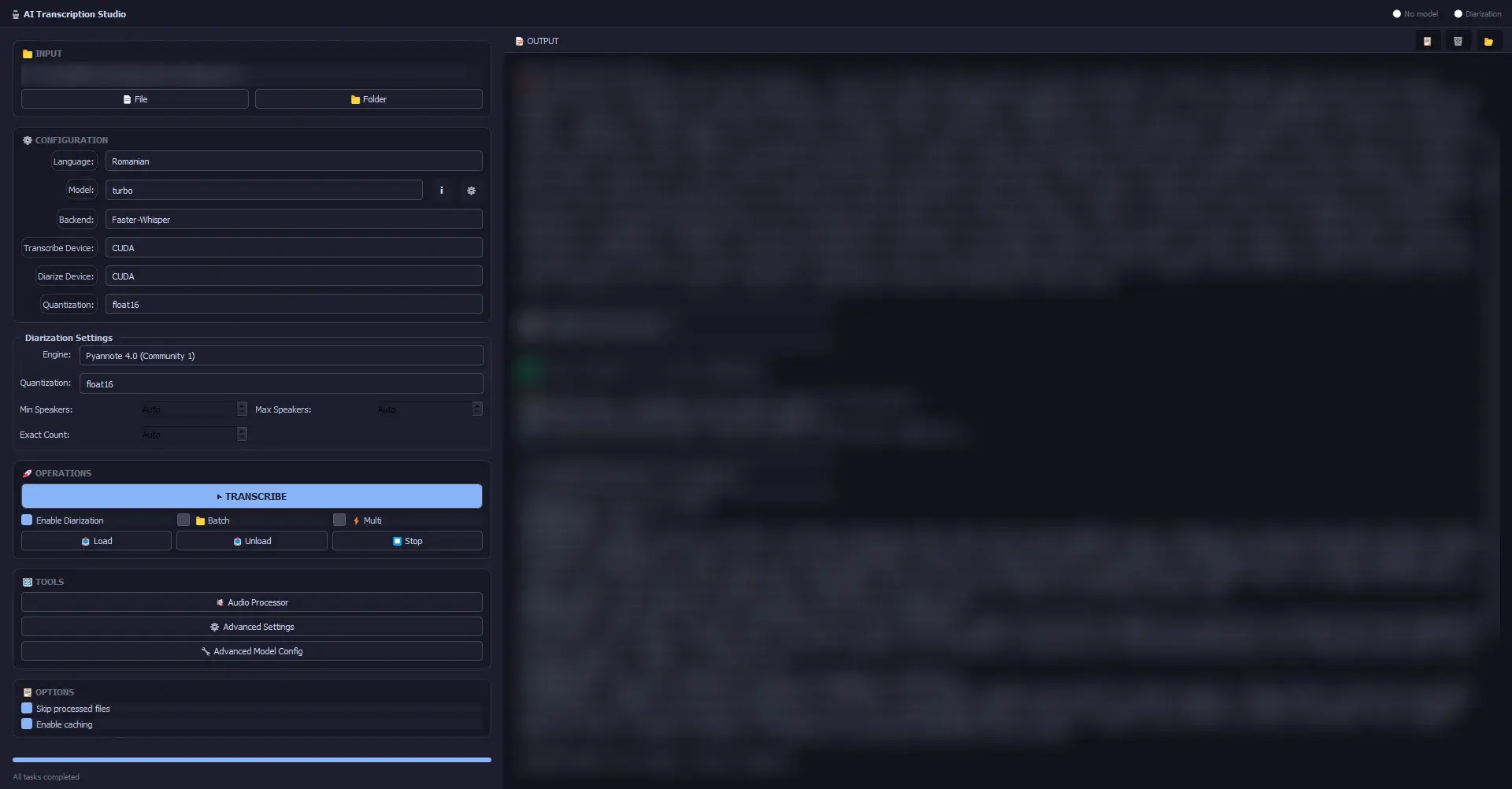1512x789 pixels.
Task: Enable Batch mode checkbox
Action: click(x=183, y=520)
